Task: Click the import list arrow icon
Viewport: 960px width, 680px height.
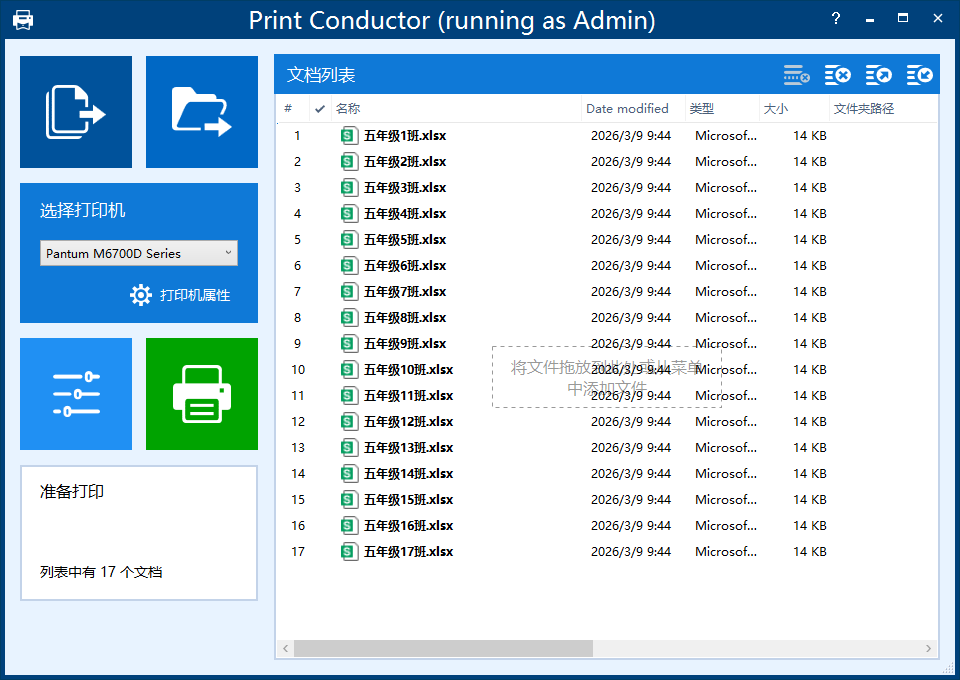Action: (920, 75)
